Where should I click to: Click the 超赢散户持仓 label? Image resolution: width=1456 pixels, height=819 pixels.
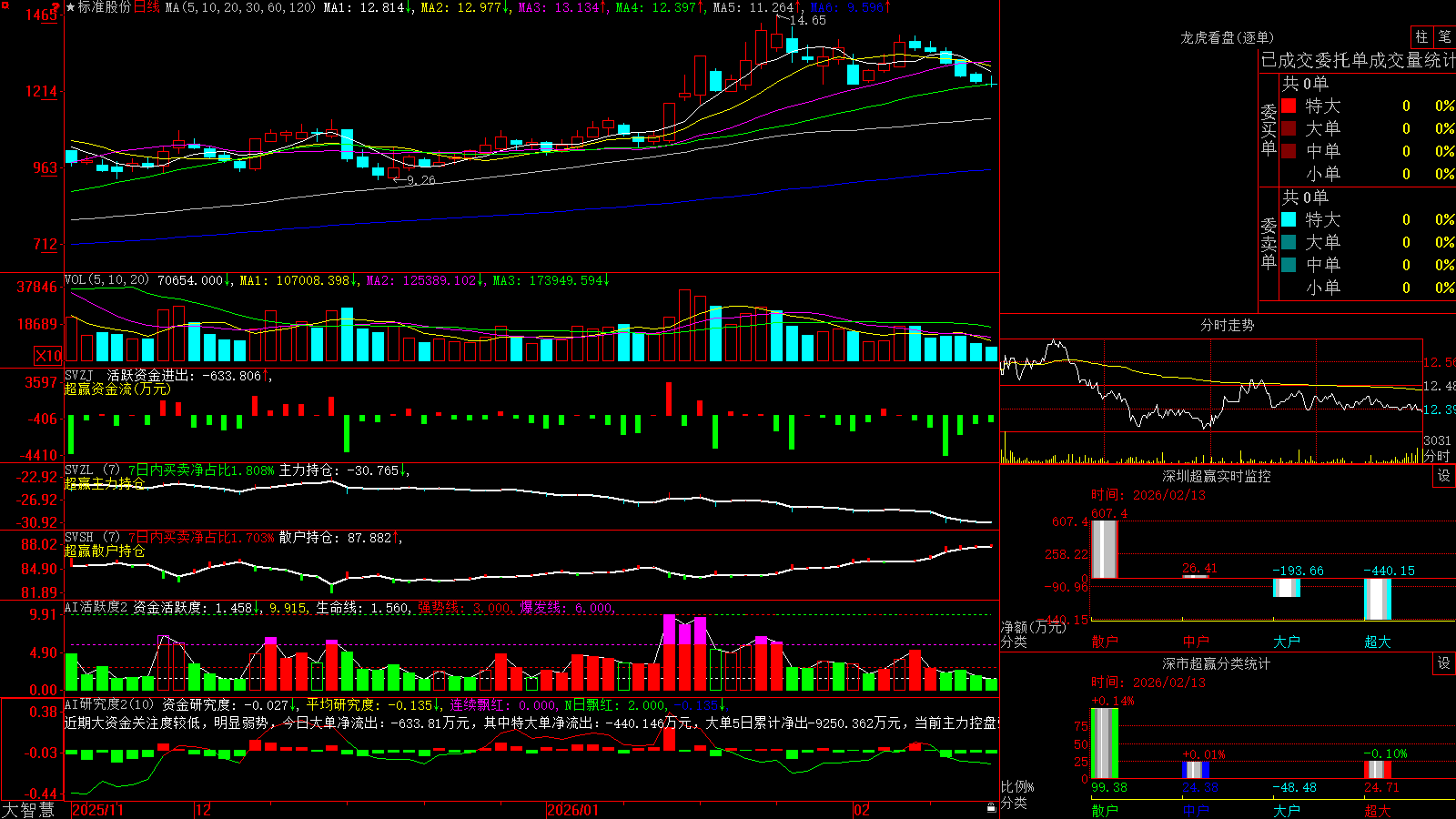tap(105, 551)
